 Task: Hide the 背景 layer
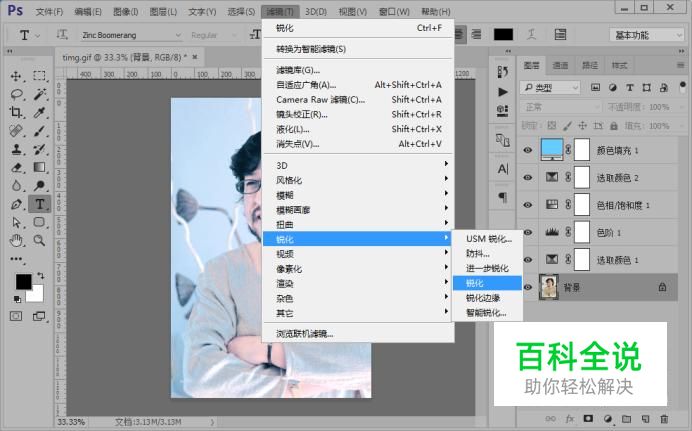pos(527,287)
